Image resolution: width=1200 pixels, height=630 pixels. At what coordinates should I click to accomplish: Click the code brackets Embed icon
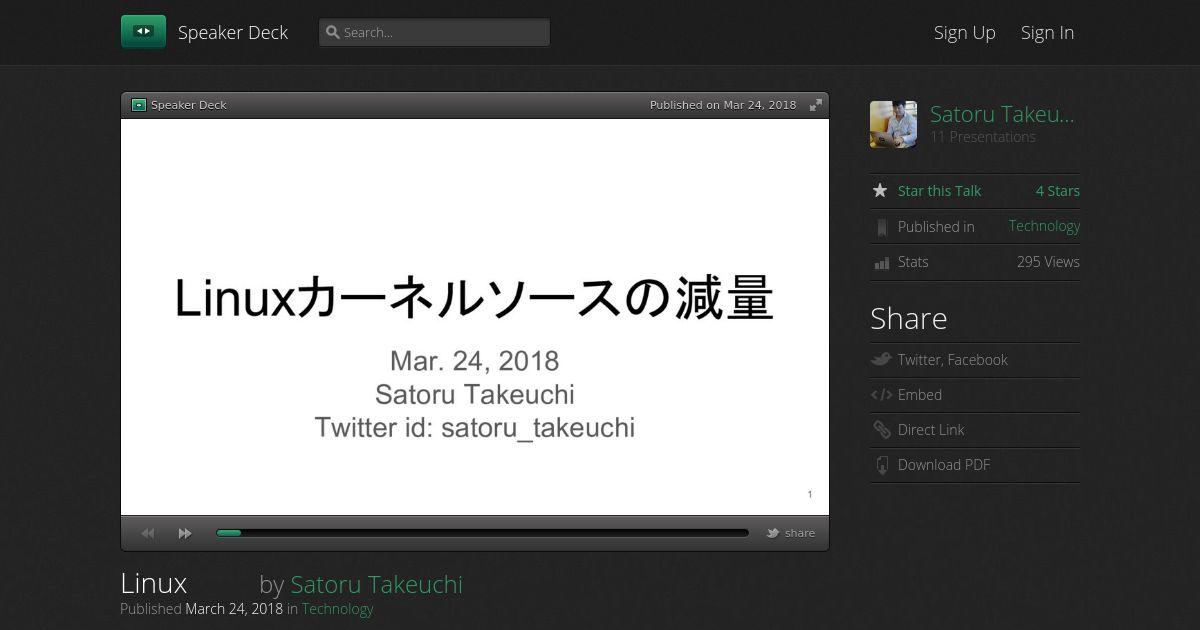(881, 395)
